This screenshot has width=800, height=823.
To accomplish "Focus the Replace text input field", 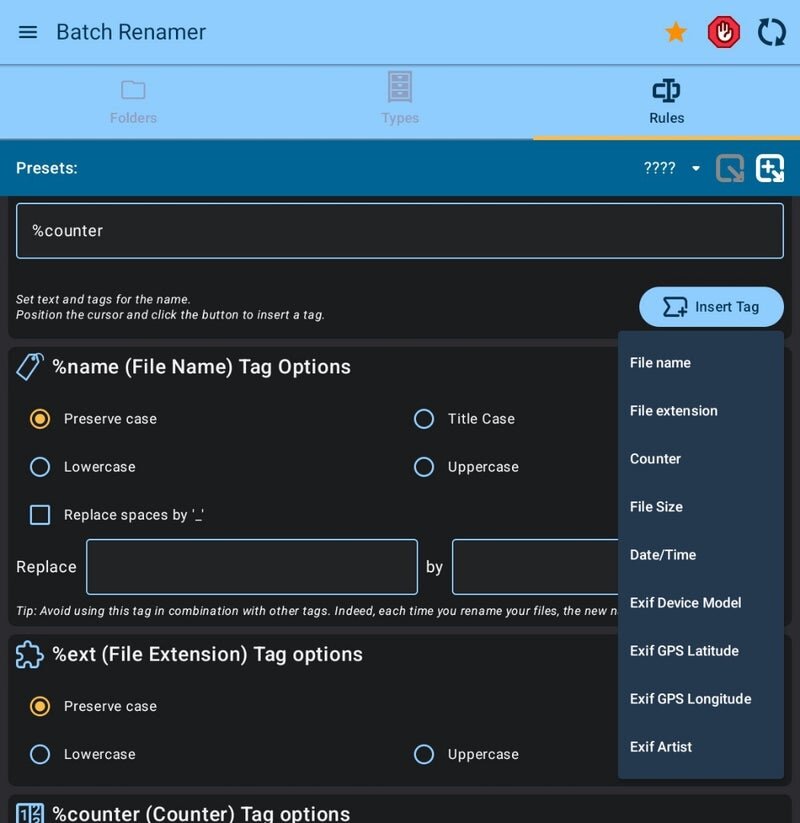I will click(252, 567).
